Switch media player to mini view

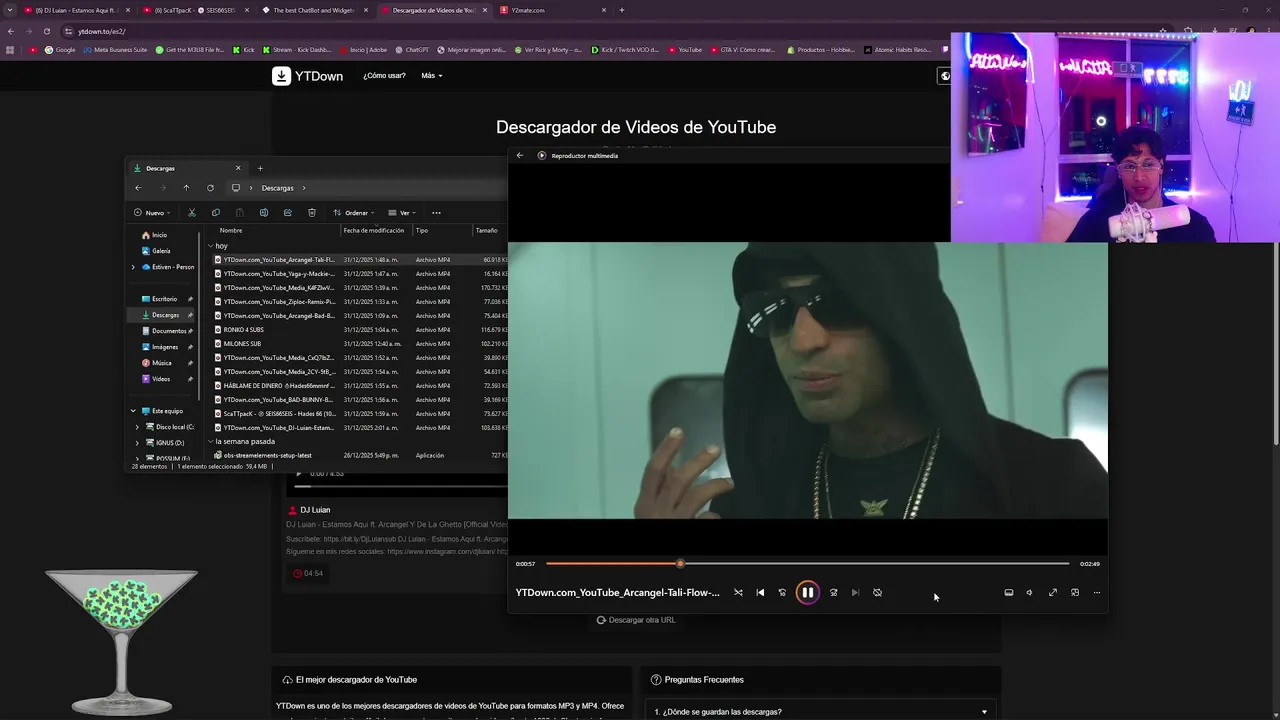1075,592
